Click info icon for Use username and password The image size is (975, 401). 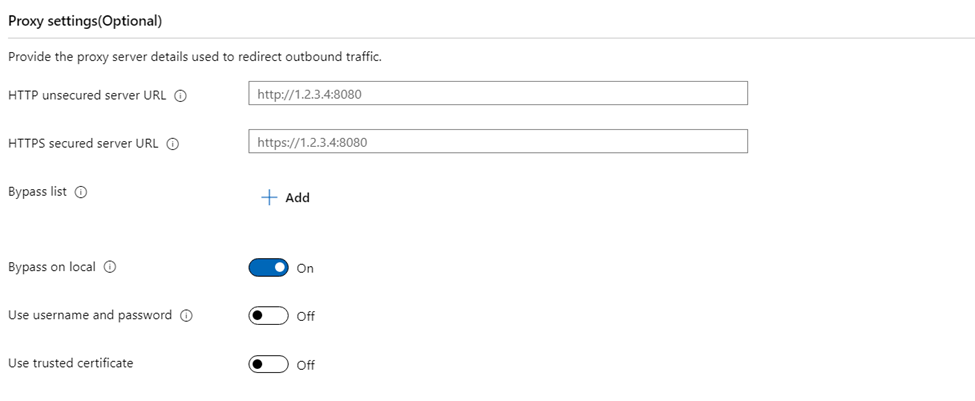pos(186,316)
